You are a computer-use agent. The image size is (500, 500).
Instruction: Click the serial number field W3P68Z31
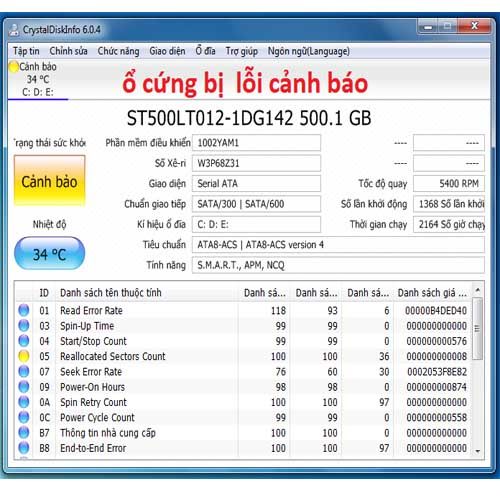256,163
